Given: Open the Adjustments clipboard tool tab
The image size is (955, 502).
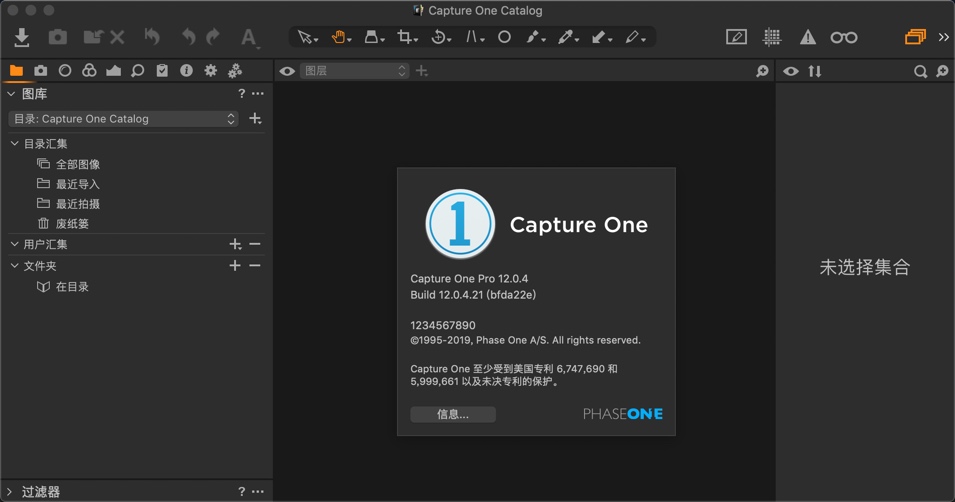Looking at the screenshot, I should click(x=162, y=71).
